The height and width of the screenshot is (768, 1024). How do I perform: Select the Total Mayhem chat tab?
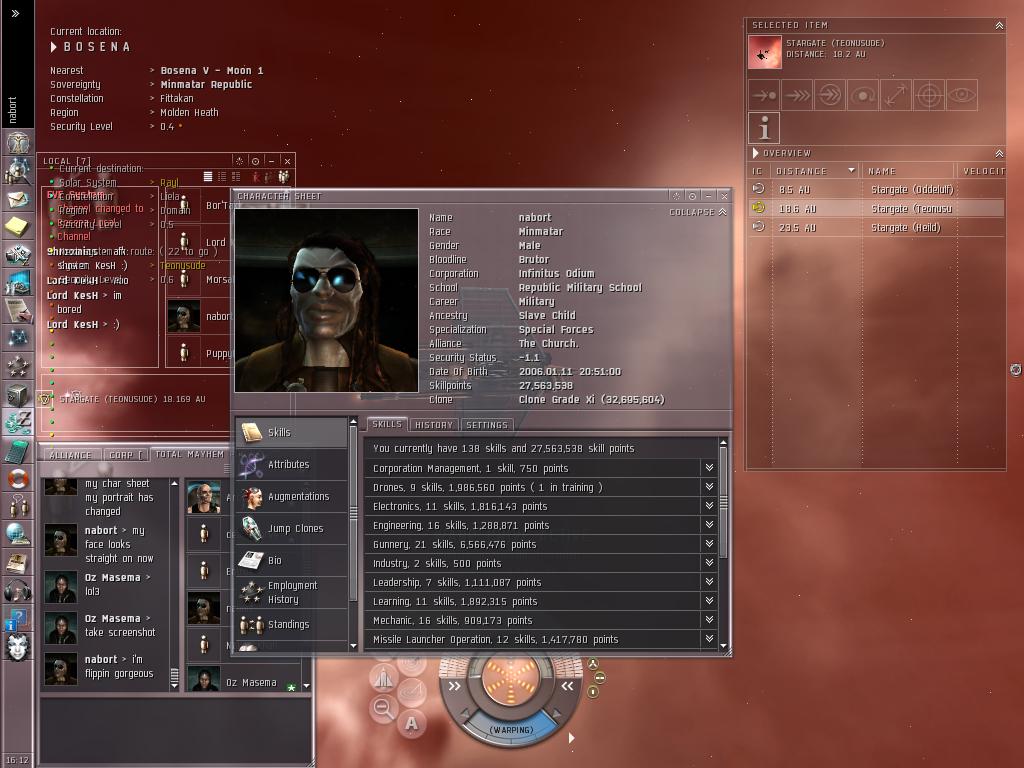click(x=189, y=454)
